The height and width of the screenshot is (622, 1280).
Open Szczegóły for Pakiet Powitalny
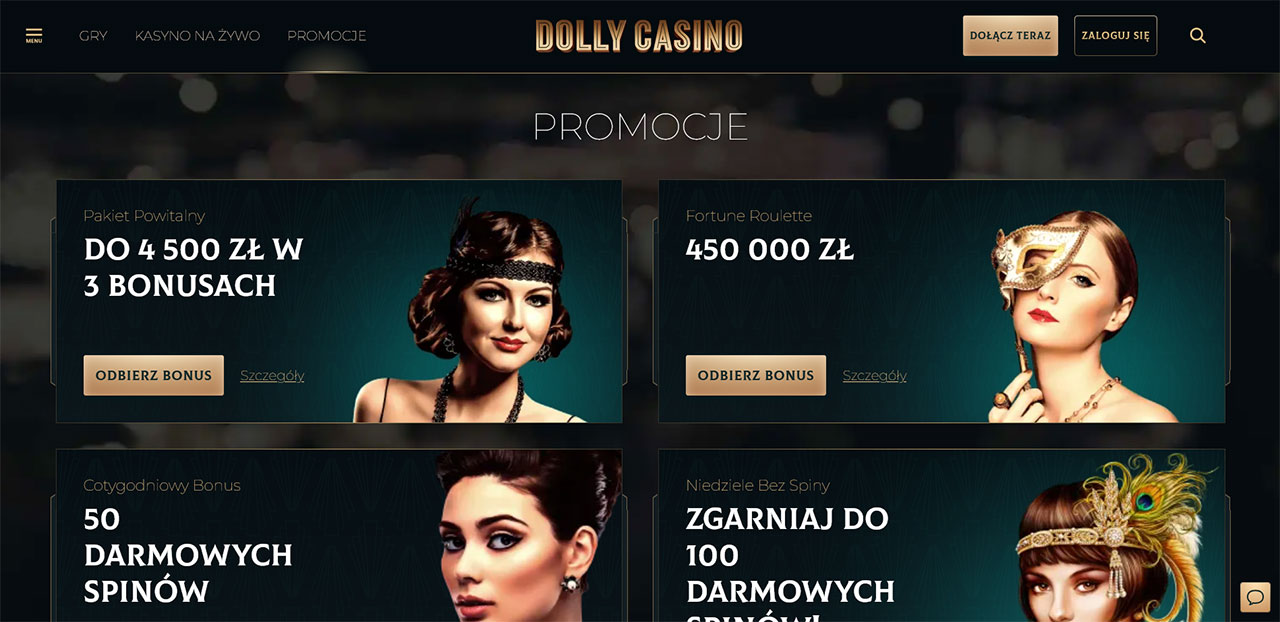coord(272,376)
